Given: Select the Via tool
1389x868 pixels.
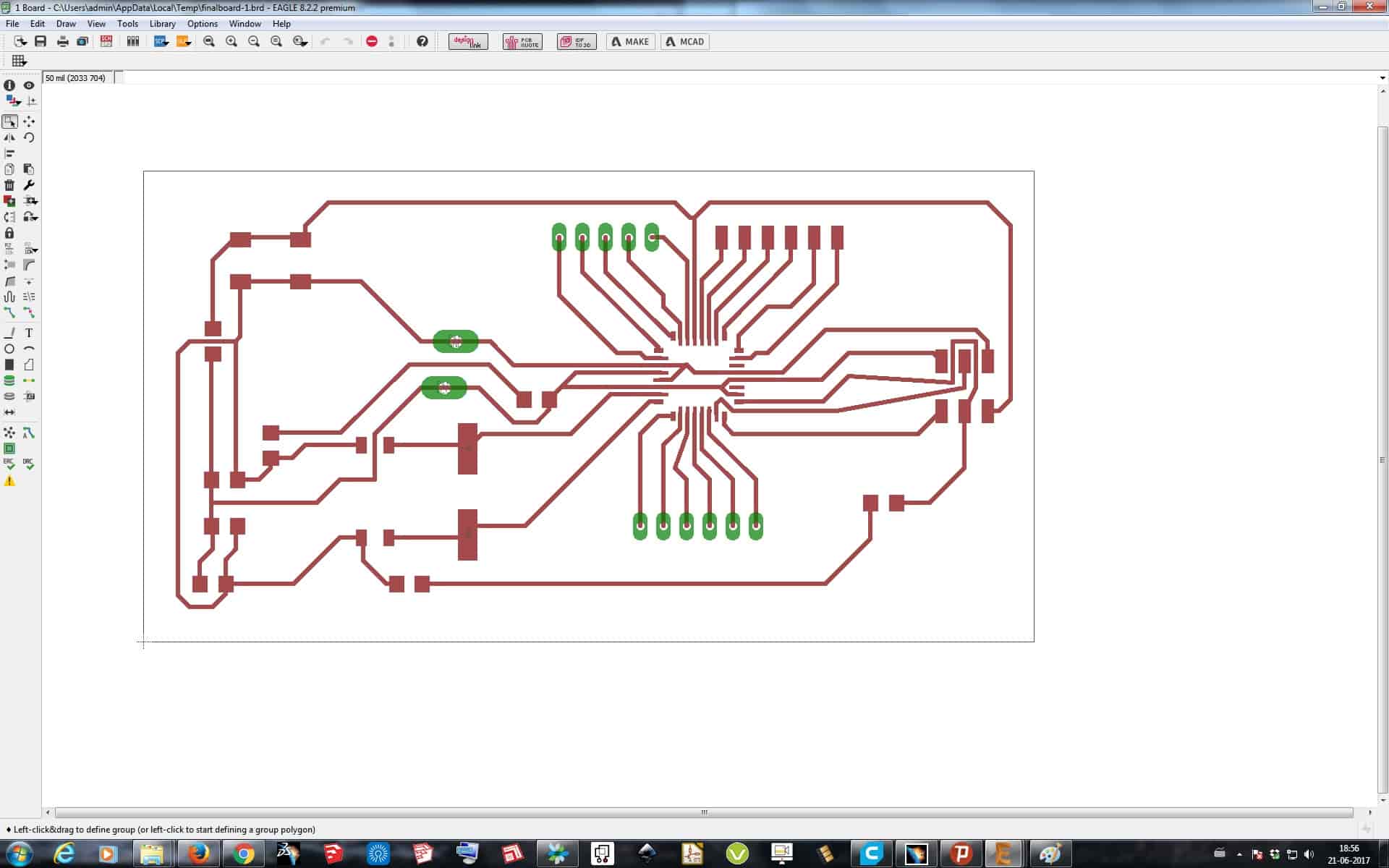Looking at the screenshot, I should 9,380.
